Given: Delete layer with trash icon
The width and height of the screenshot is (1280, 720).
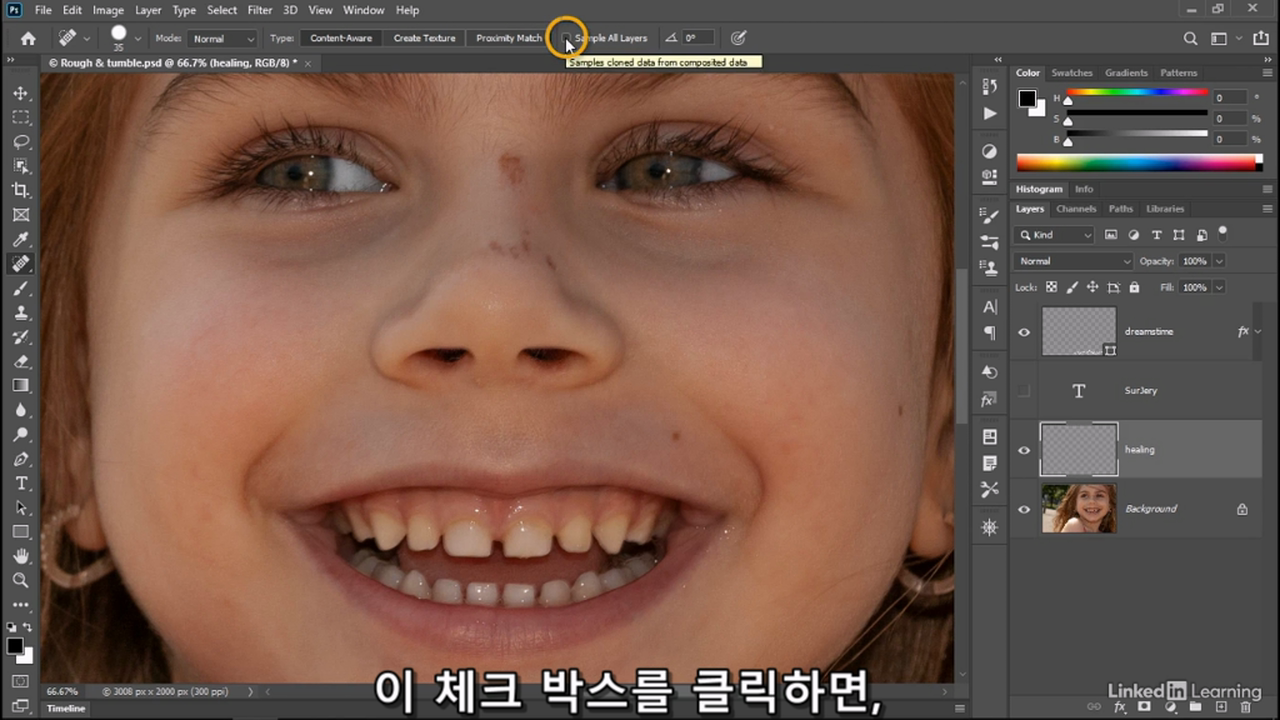Looking at the screenshot, I should (x=1246, y=707).
